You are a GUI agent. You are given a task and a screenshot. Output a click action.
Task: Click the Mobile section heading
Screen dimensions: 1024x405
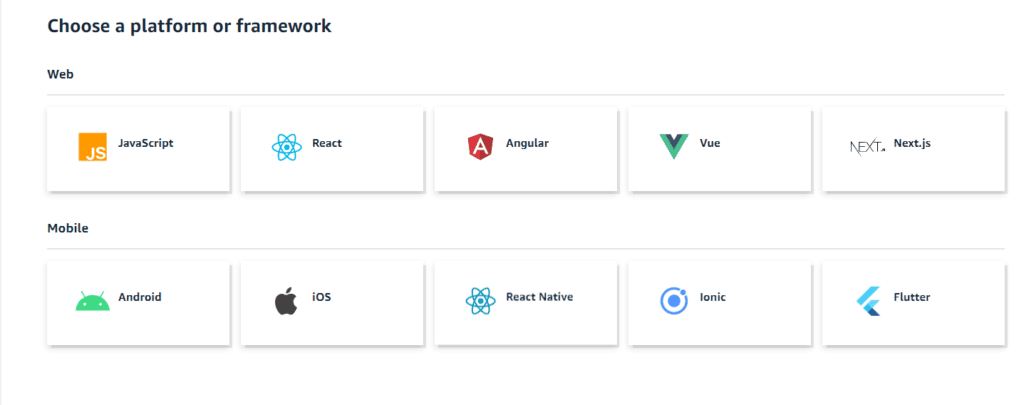pyautogui.click(x=68, y=229)
